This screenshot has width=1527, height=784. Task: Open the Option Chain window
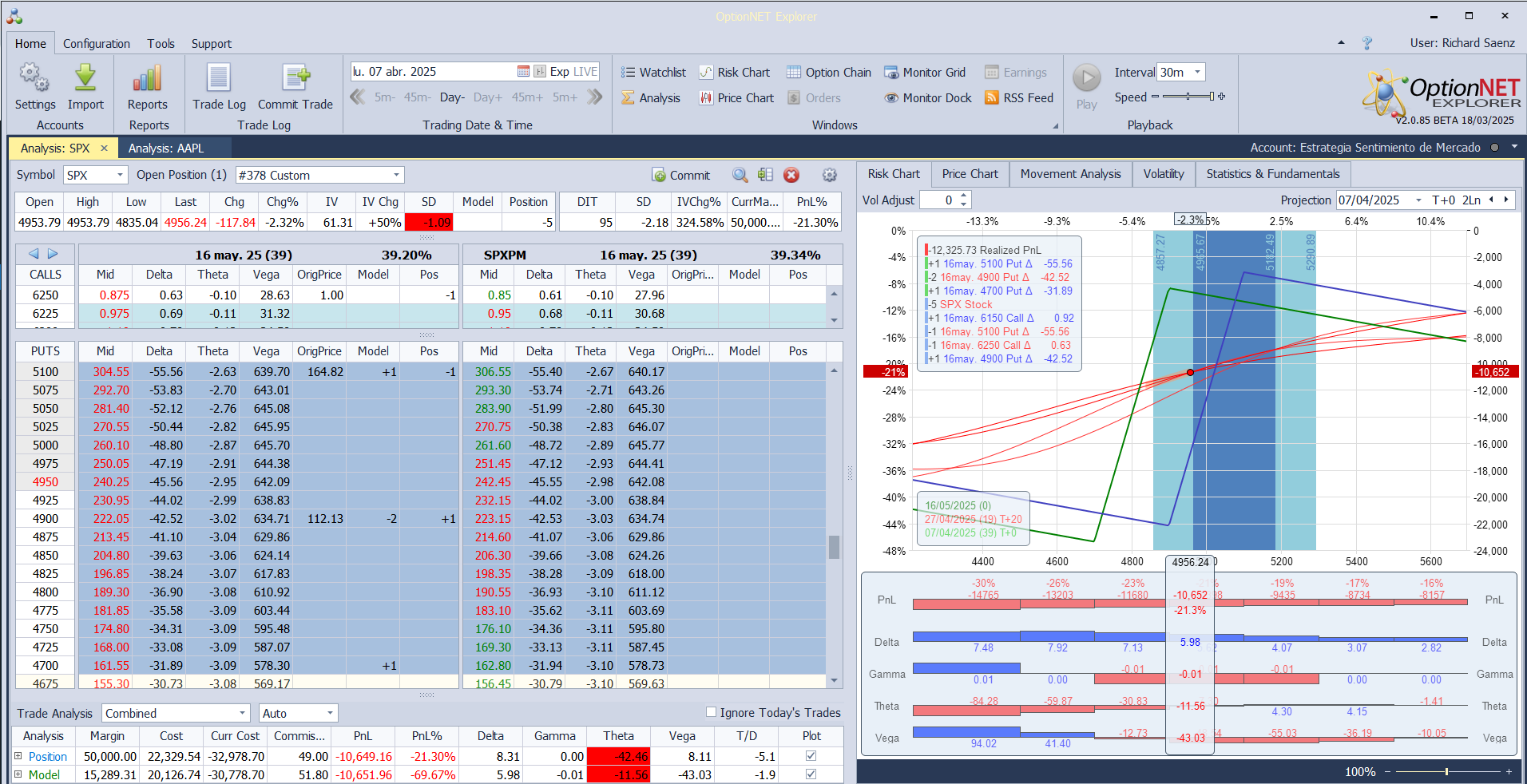point(829,73)
